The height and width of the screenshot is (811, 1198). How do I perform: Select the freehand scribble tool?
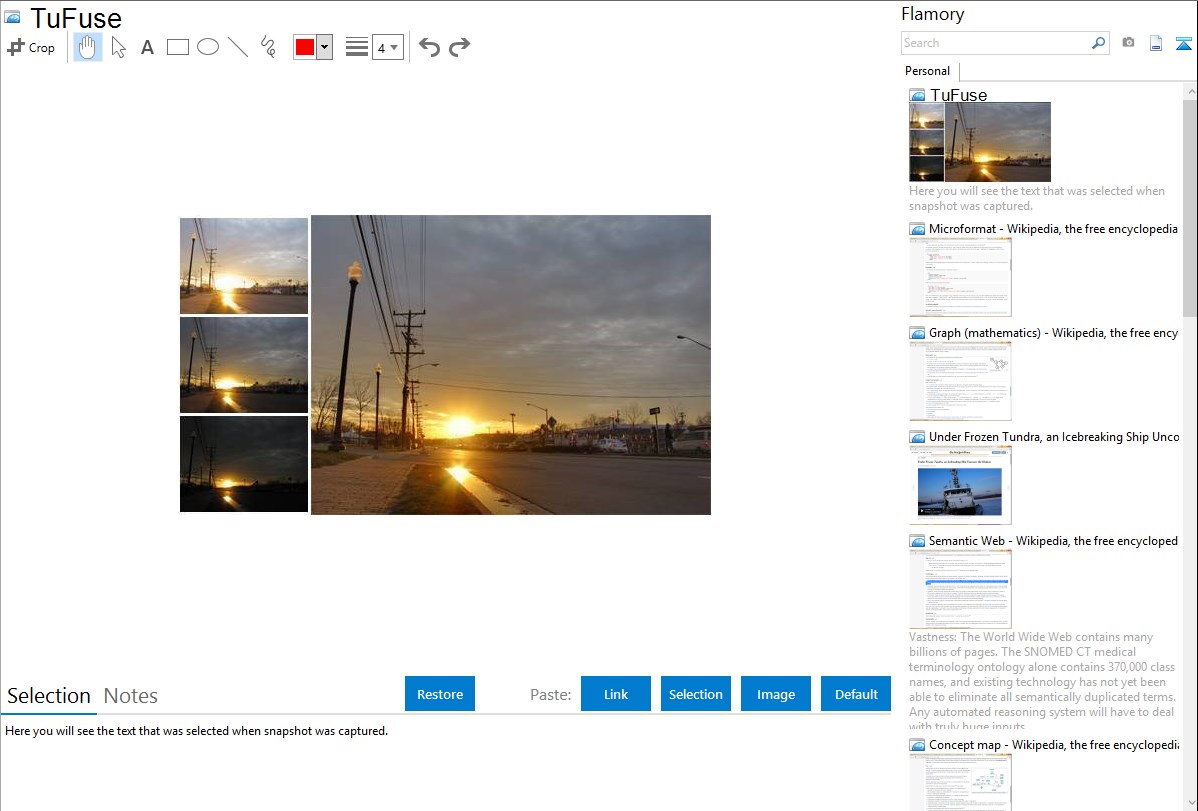point(268,47)
